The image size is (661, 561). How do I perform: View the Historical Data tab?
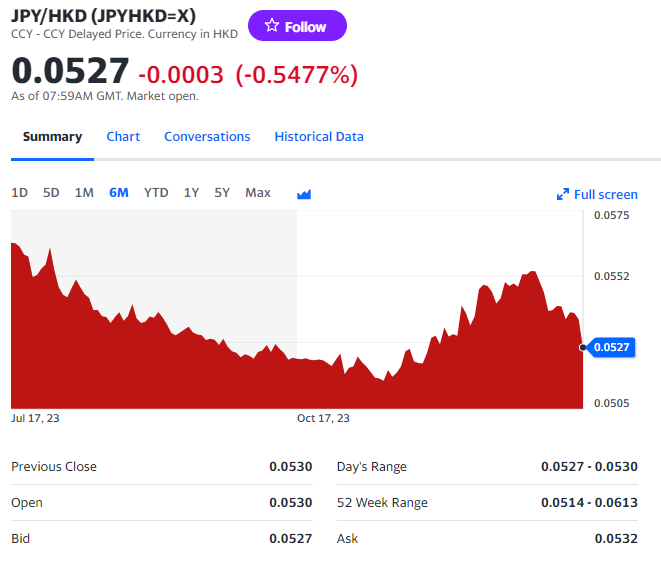[x=319, y=136]
